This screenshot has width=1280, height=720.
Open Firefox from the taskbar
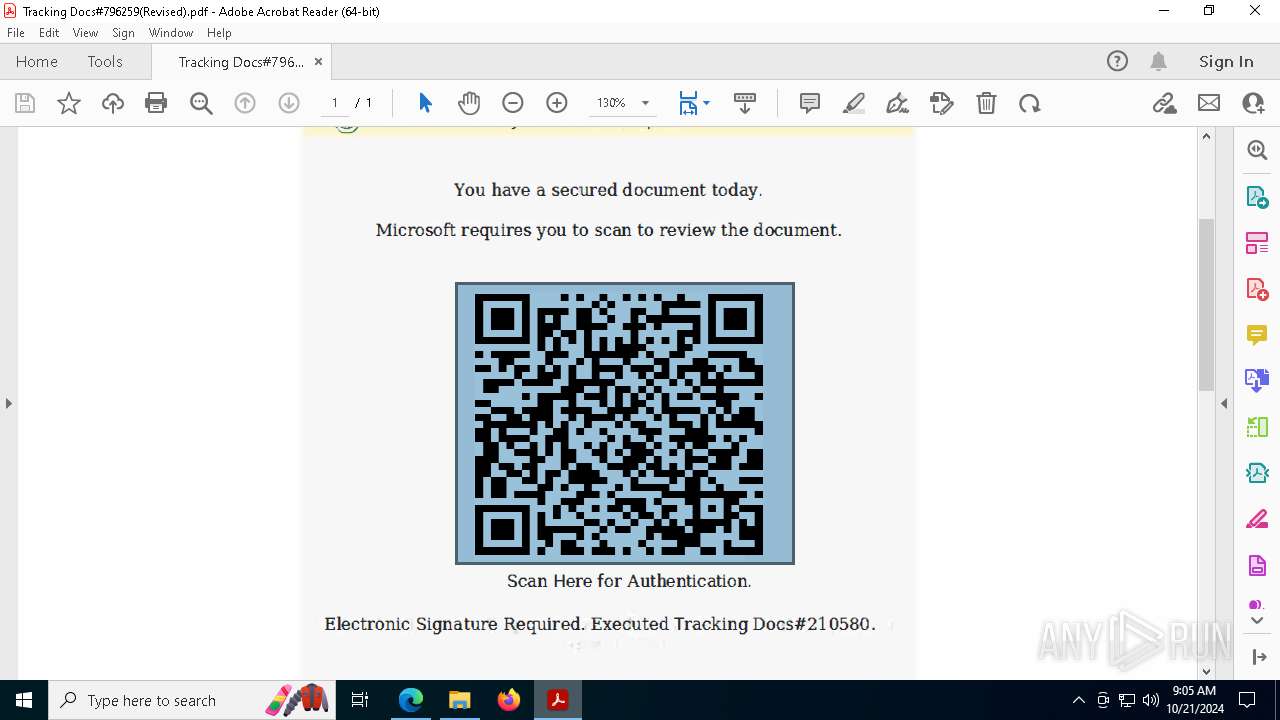tap(509, 700)
